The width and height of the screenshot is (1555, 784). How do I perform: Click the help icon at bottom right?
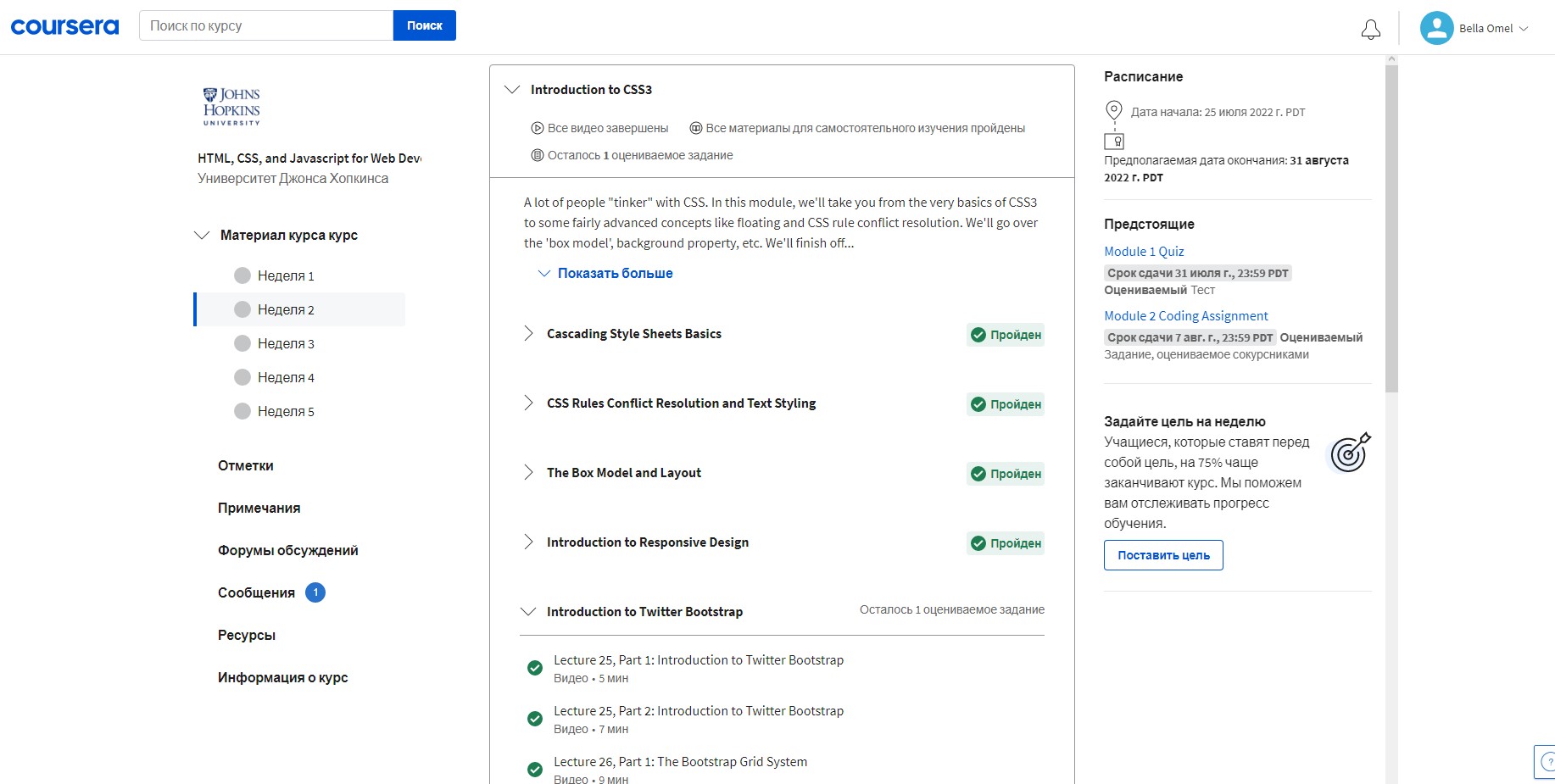[1547, 761]
